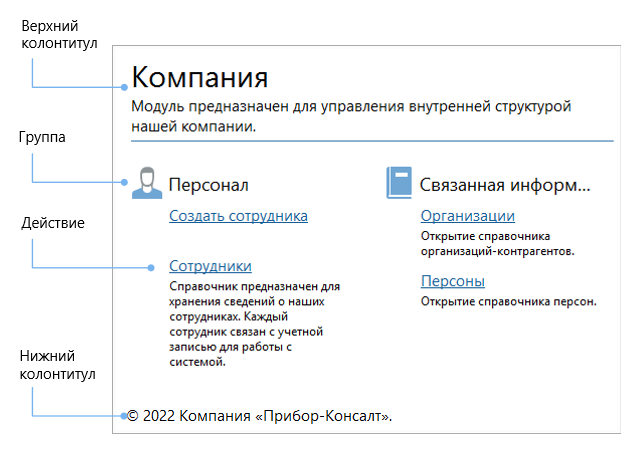
Task: Click the © 2022 Компания footer text
Action: pos(260,416)
